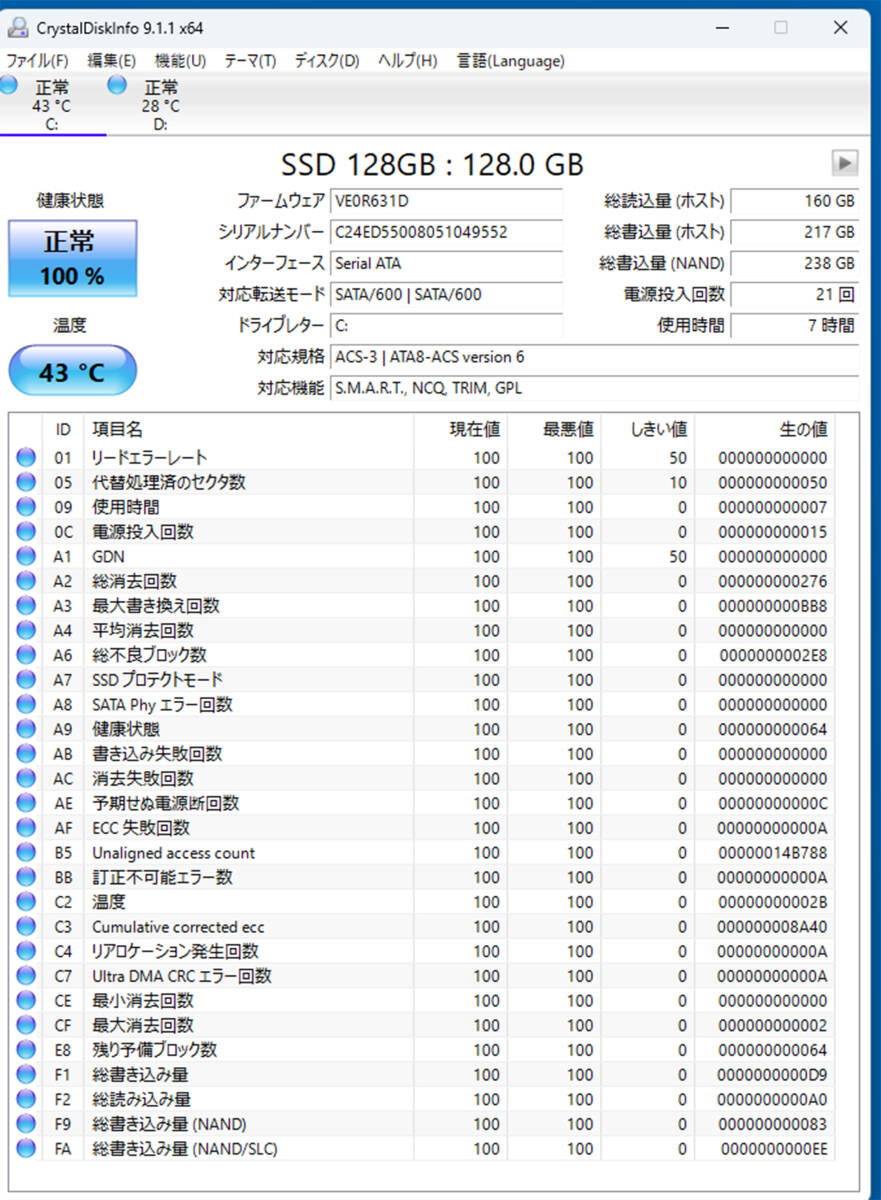Click status orb for F2 総読み込み量

[26, 1099]
